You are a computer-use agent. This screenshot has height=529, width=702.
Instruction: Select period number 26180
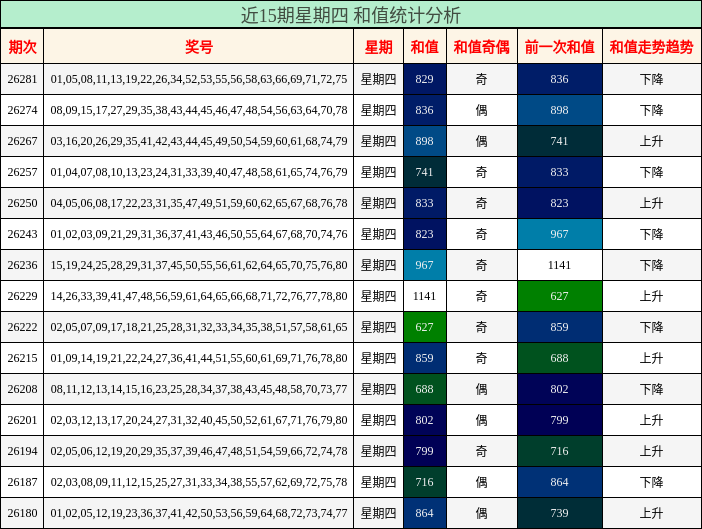(22, 513)
